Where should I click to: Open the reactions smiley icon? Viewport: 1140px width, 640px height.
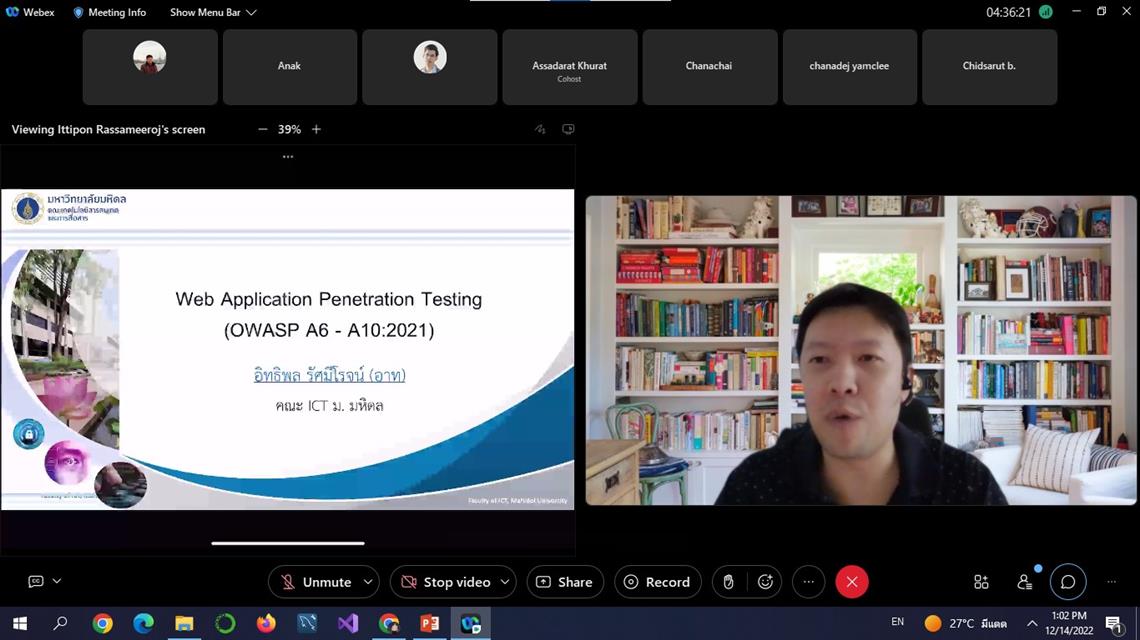tap(765, 582)
